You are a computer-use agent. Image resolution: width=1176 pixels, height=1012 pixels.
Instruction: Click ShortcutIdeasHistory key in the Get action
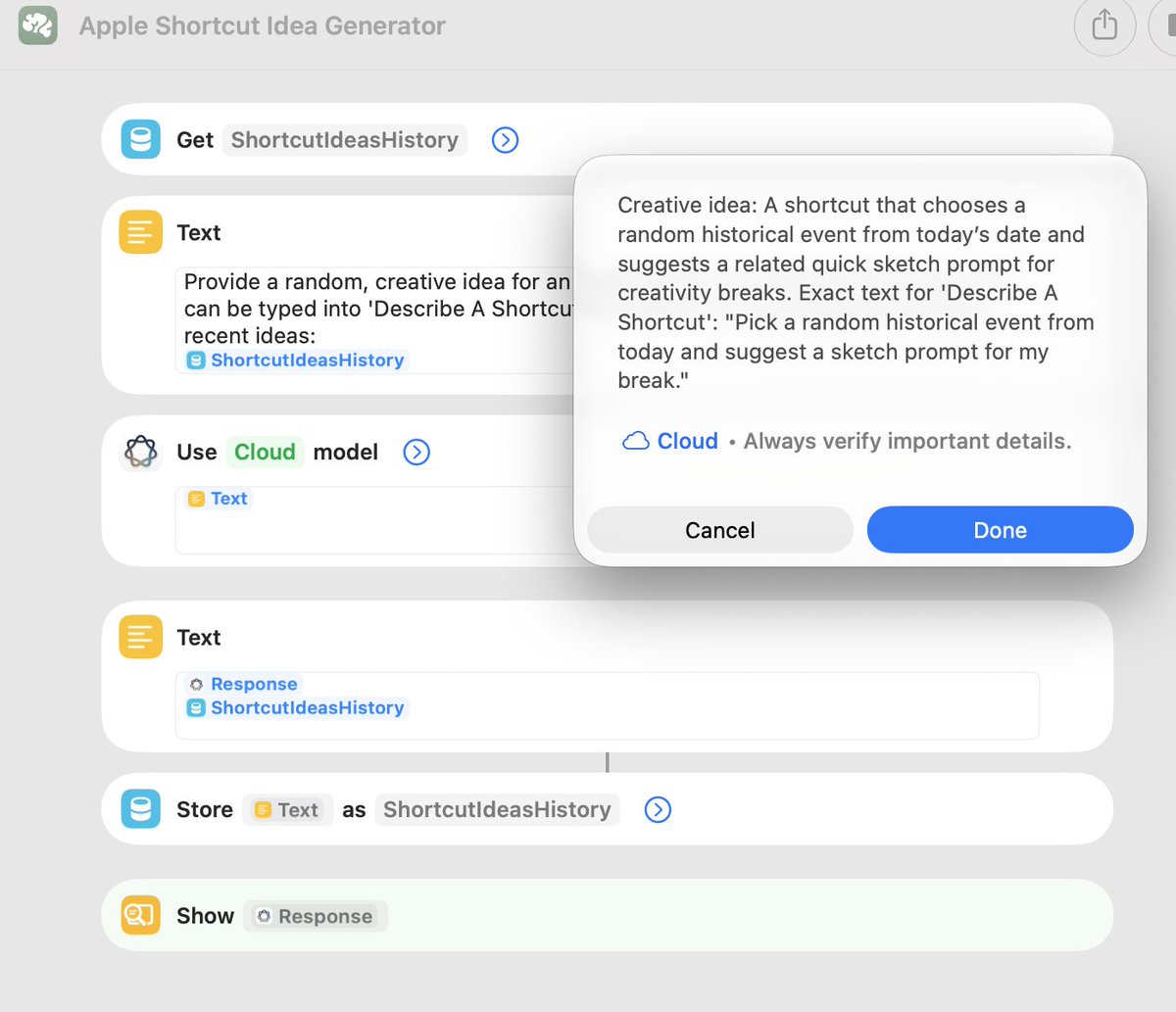[x=344, y=140]
